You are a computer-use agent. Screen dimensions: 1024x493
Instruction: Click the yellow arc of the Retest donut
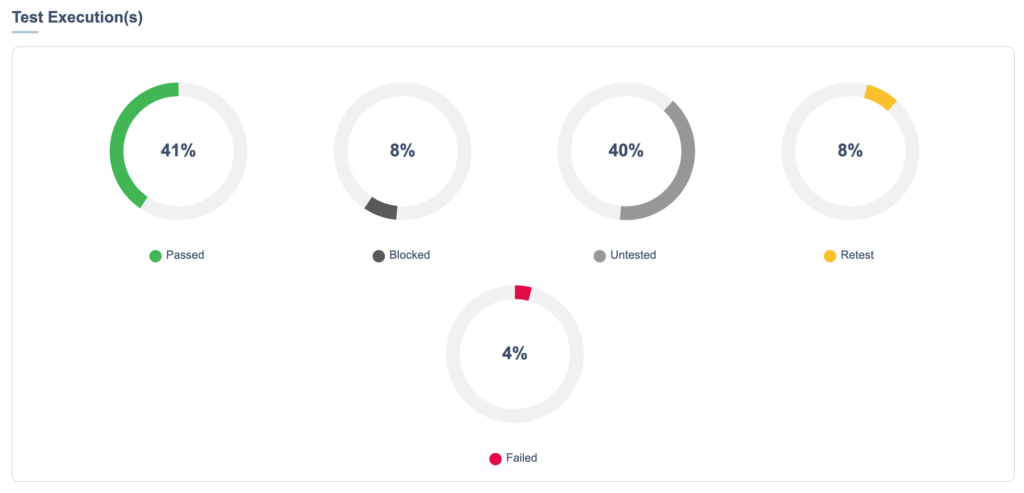click(880, 96)
